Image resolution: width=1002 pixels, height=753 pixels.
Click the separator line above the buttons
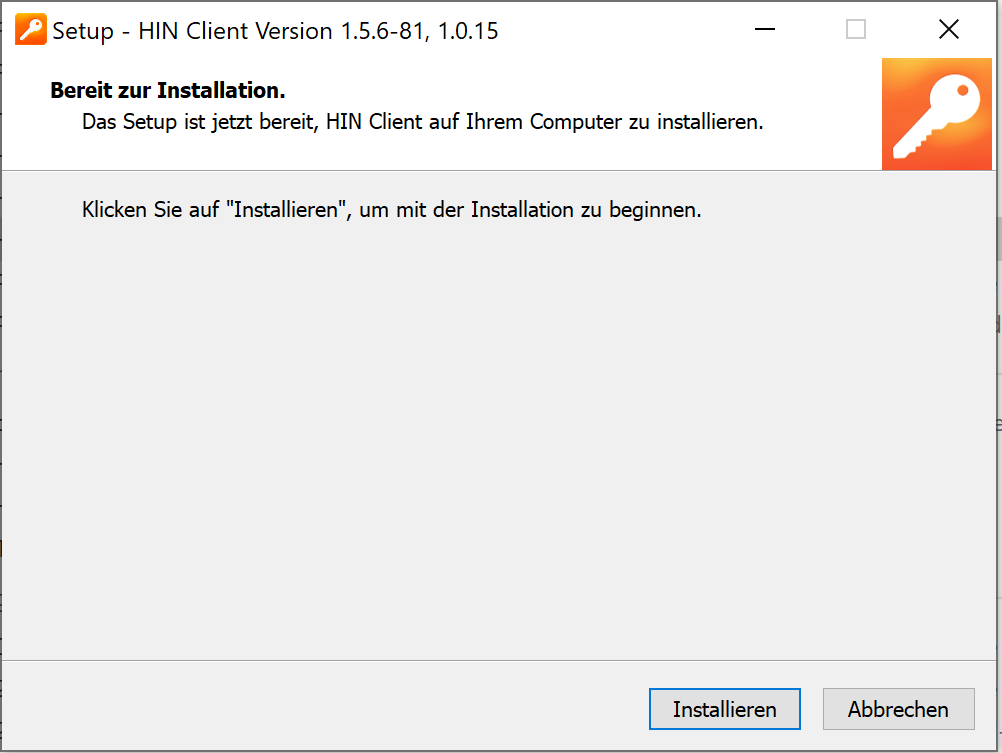click(498, 660)
